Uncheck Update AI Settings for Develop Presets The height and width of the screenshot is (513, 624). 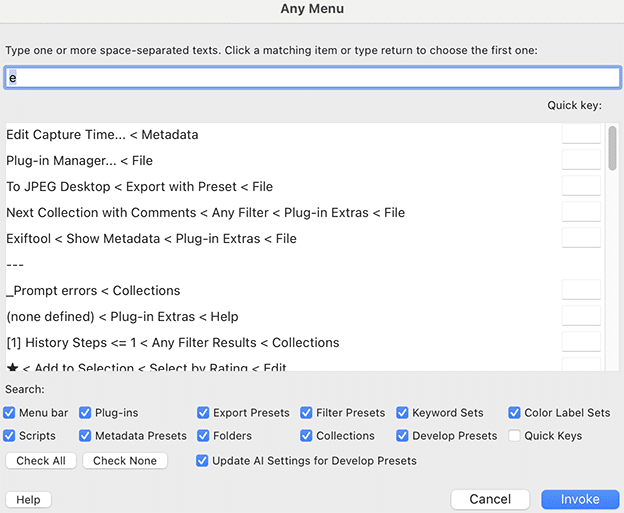(204, 461)
